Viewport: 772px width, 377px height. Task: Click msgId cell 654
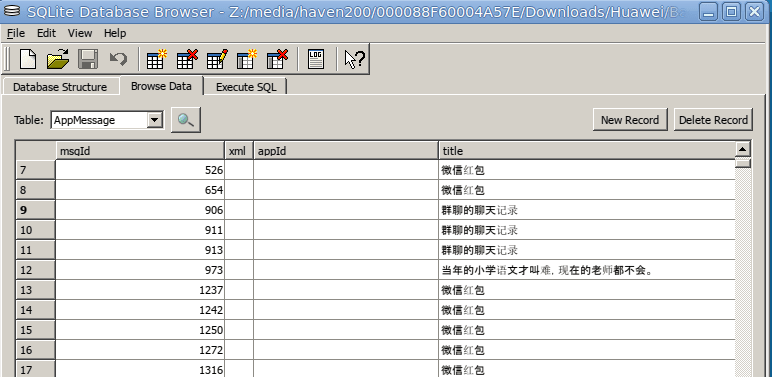(140, 190)
